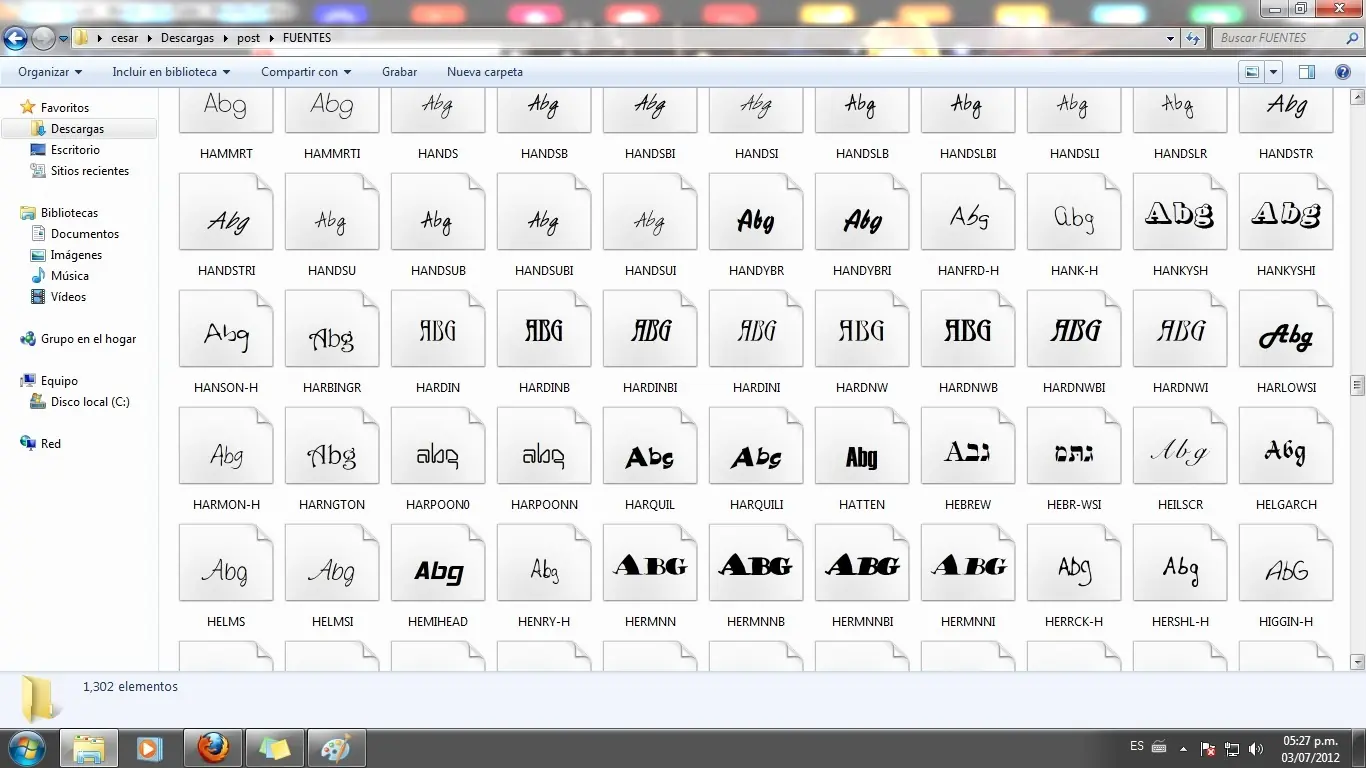Open Descargas in the sidebar

pyautogui.click(x=77, y=129)
